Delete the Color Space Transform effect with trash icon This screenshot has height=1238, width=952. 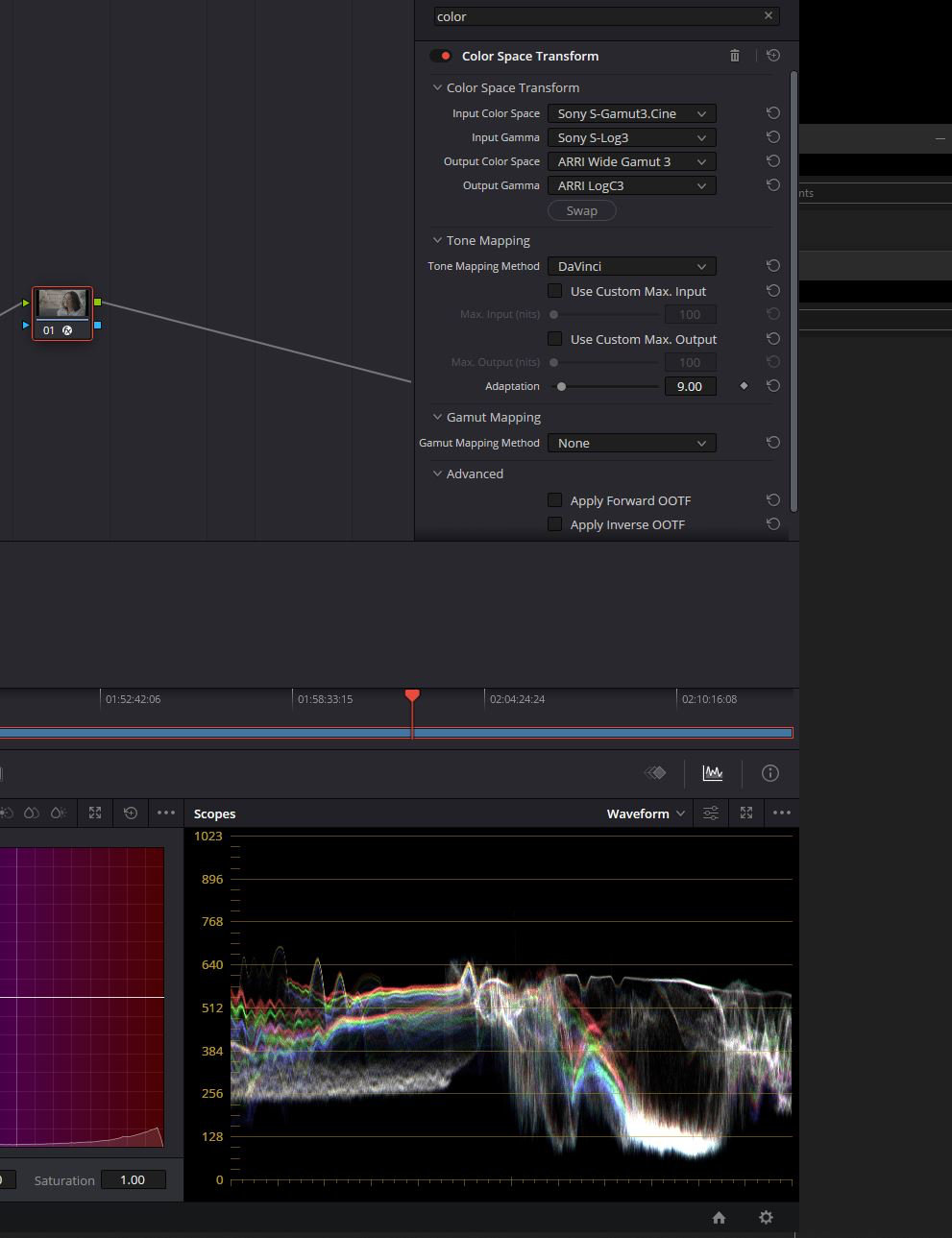735,56
